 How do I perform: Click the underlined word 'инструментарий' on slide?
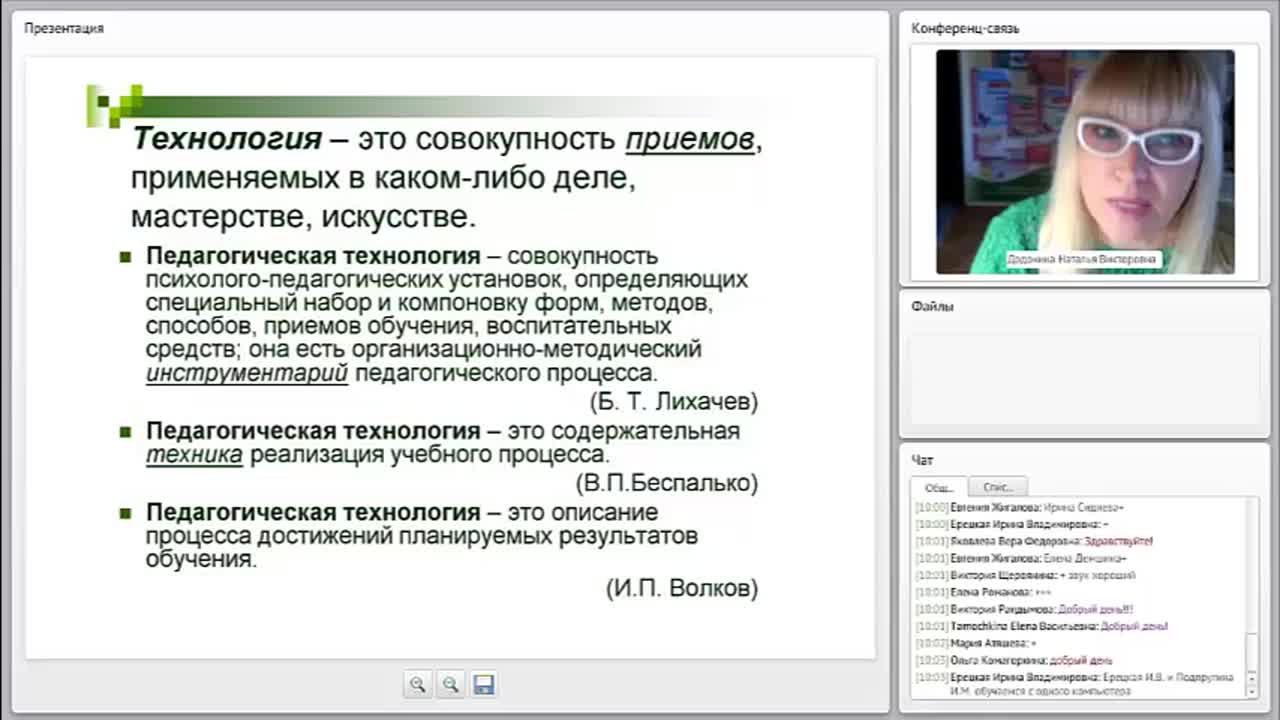(x=247, y=374)
